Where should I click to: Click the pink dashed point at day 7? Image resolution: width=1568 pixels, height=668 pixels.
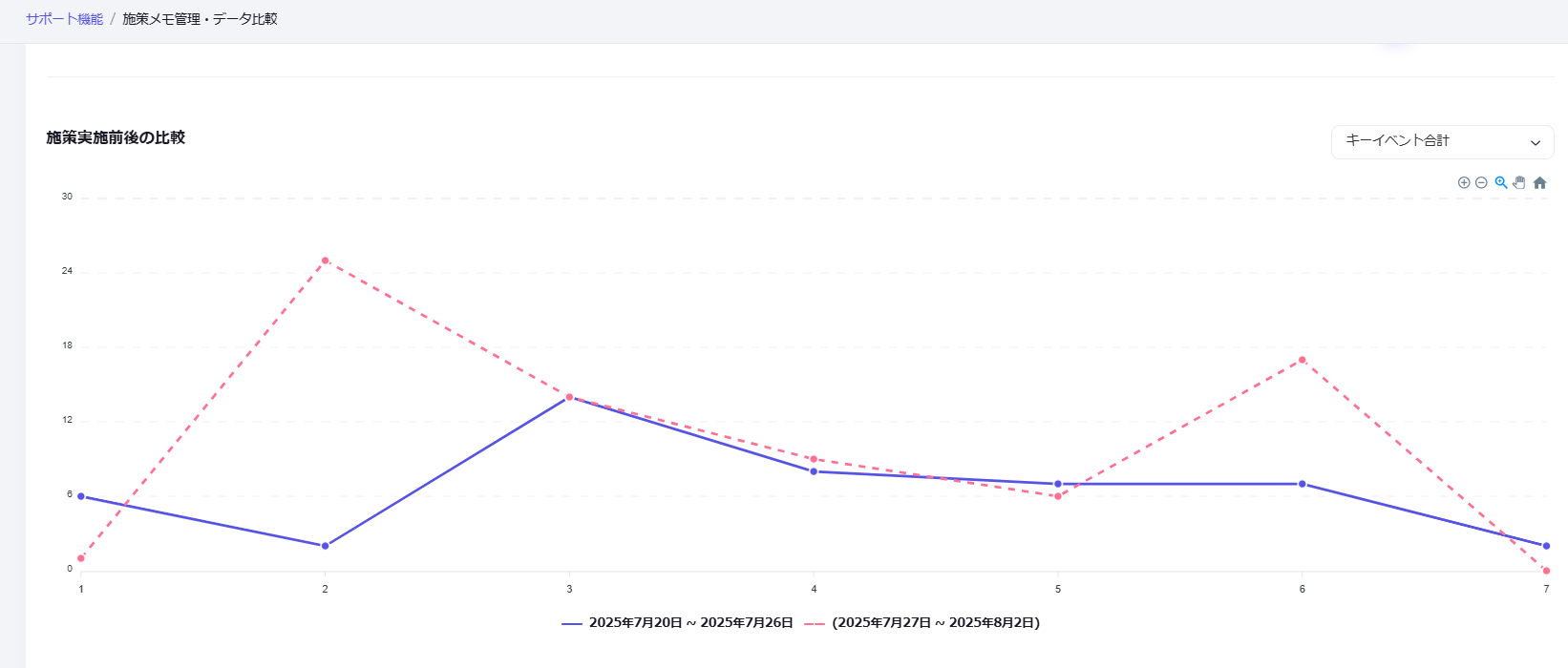point(1546,571)
